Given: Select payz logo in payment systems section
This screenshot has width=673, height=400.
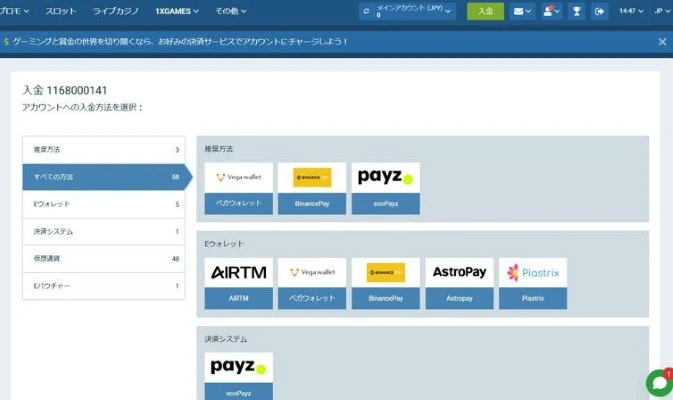Looking at the screenshot, I should 239,367.
